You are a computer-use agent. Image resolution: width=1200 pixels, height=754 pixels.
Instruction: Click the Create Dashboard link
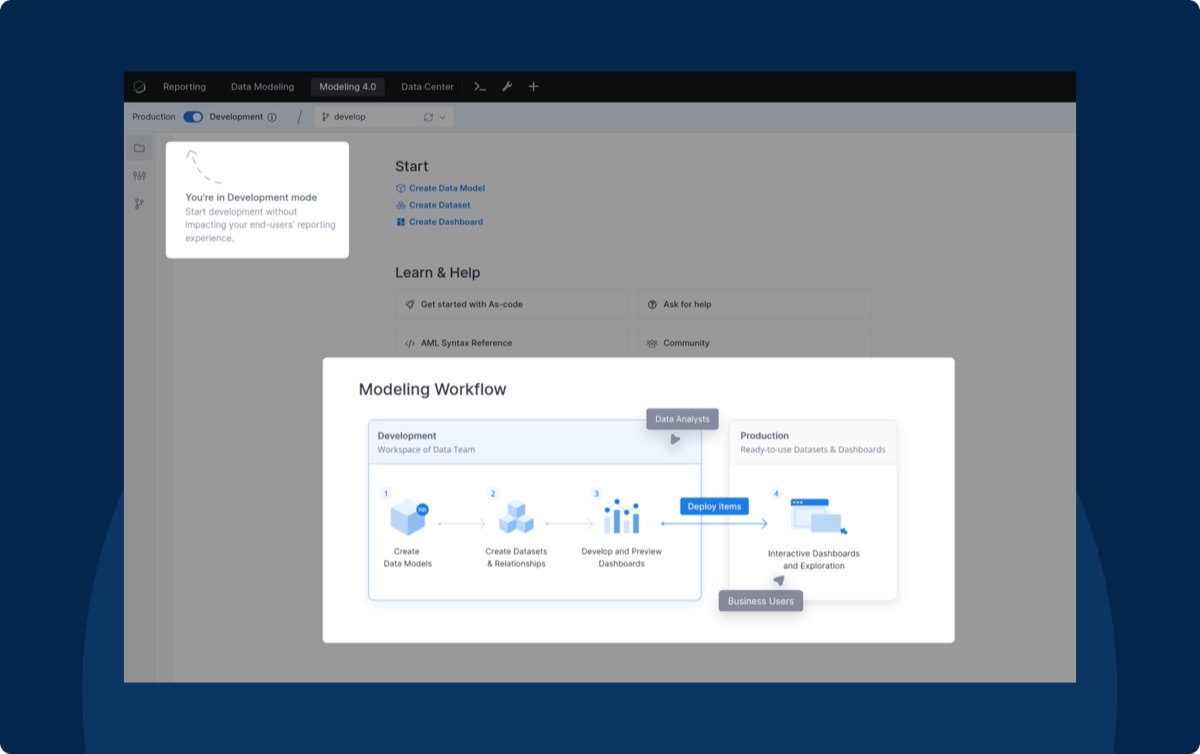pos(445,222)
